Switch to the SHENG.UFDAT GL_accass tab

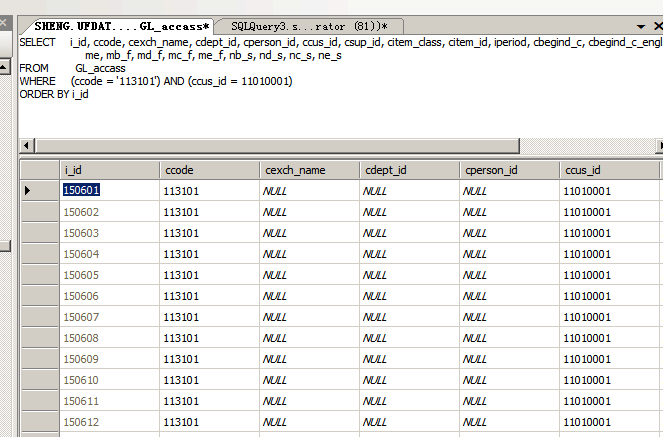coord(122,26)
